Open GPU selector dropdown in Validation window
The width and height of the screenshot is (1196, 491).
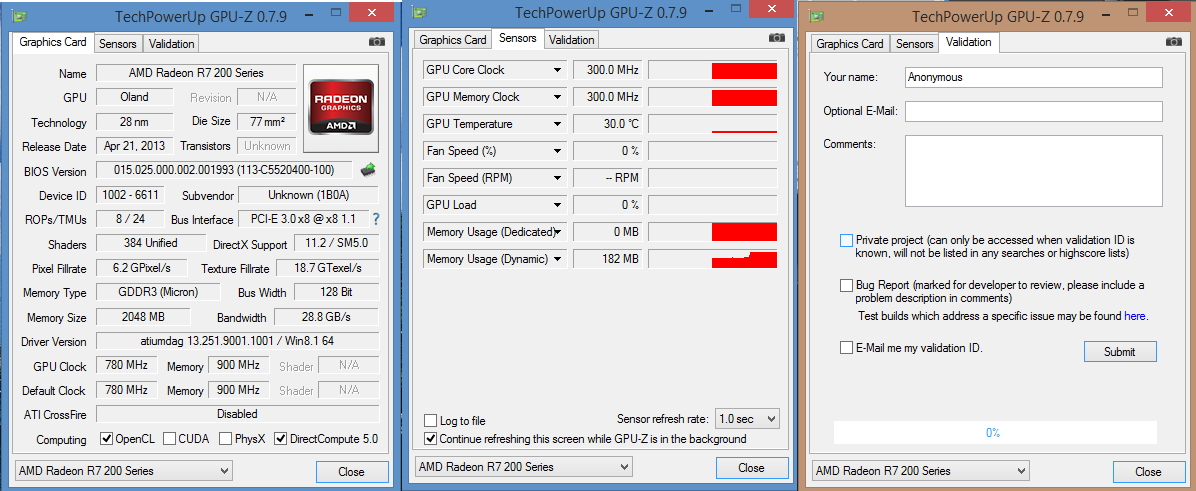point(921,471)
